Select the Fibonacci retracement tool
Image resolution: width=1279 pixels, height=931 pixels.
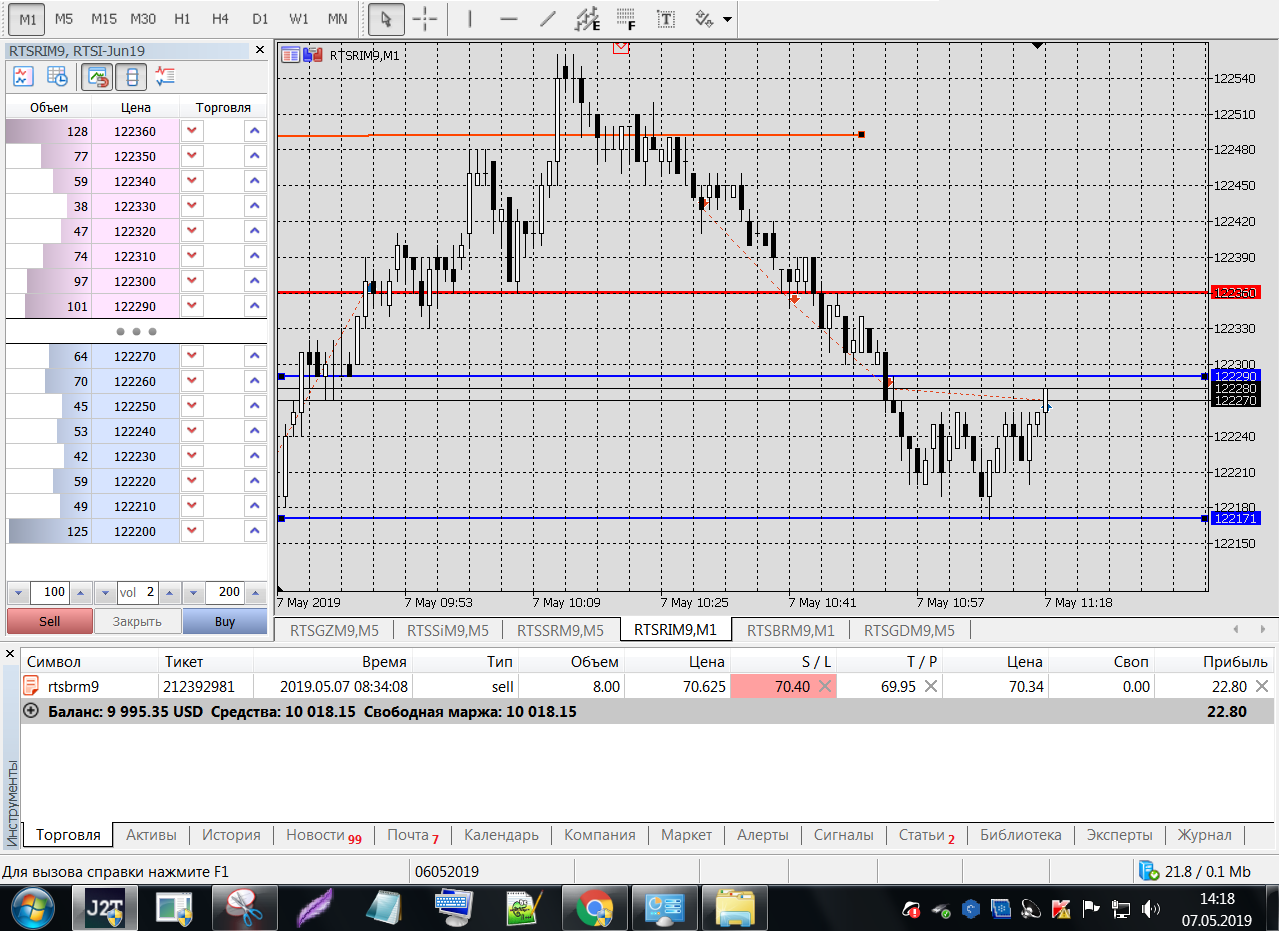tap(626, 19)
